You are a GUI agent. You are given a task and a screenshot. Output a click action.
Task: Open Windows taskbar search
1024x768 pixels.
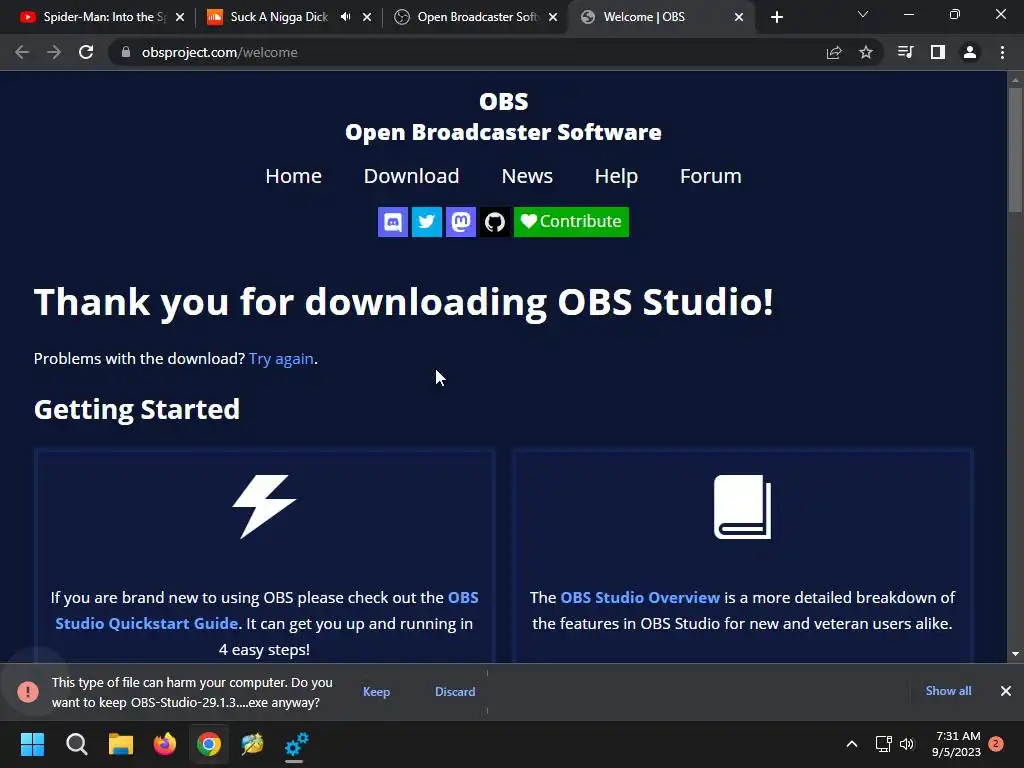(76, 744)
